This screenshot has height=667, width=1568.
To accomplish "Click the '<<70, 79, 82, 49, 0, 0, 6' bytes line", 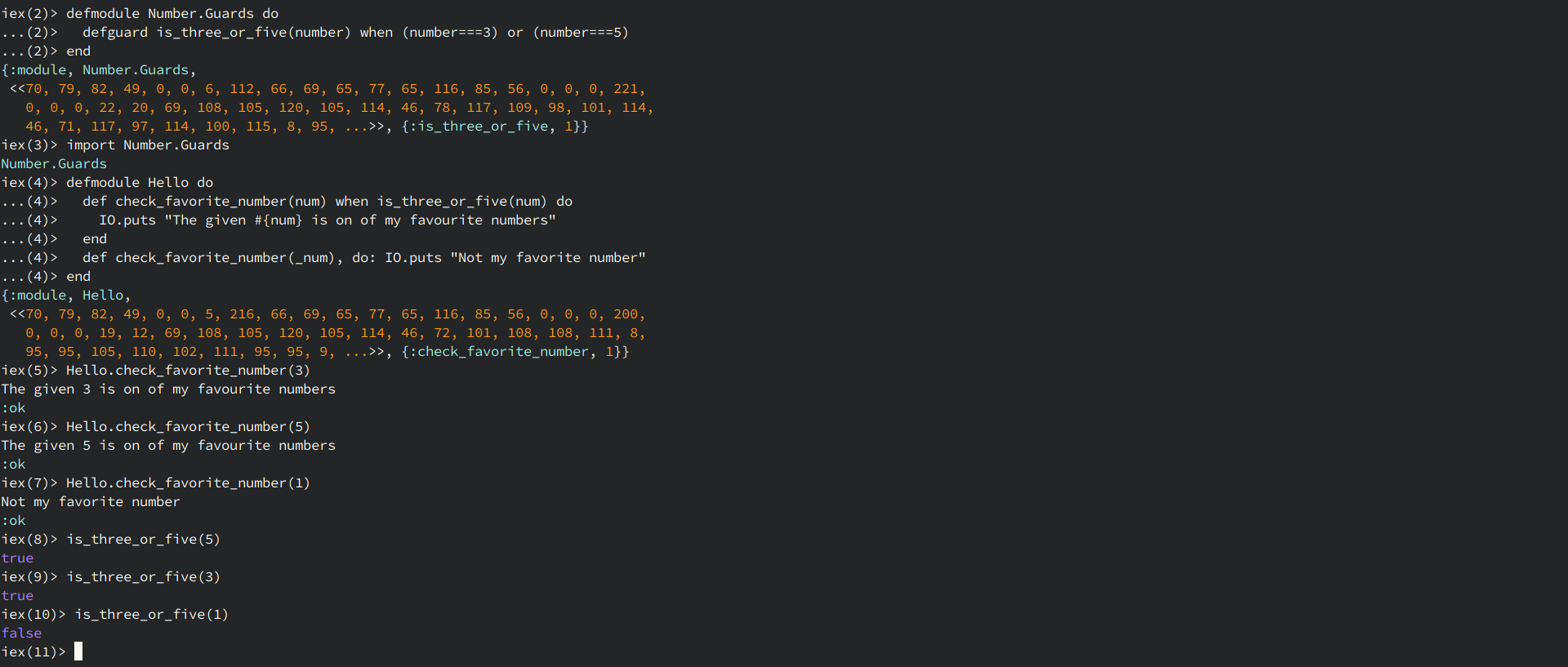I will click(x=327, y=89).
